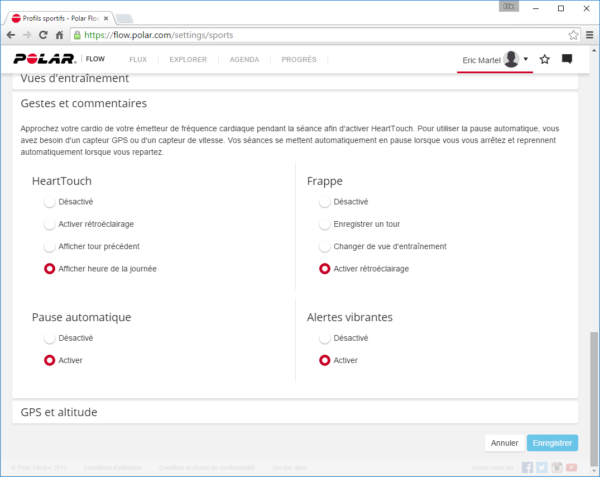Click the Enregistrer button

[x=552, y=442]
